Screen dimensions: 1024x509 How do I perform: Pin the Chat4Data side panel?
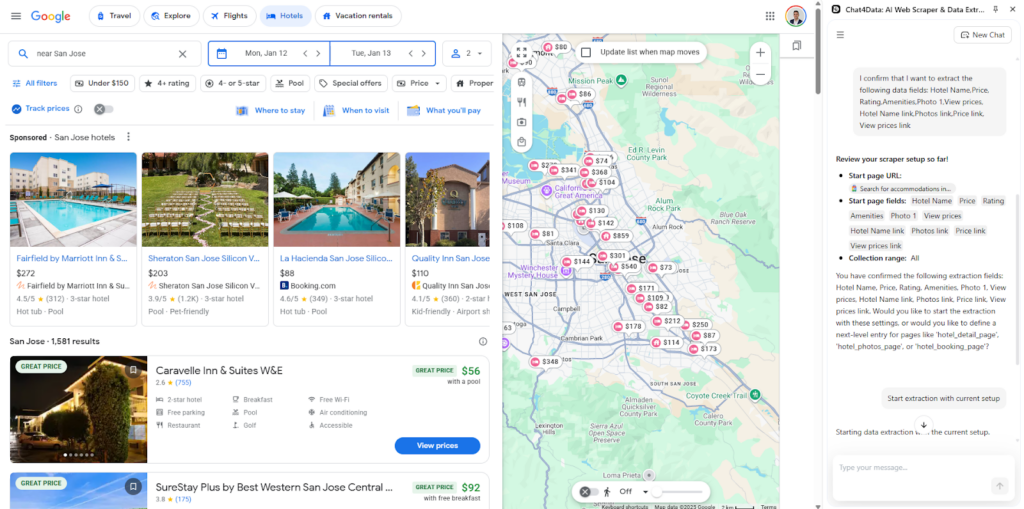[x=995, y=9]
